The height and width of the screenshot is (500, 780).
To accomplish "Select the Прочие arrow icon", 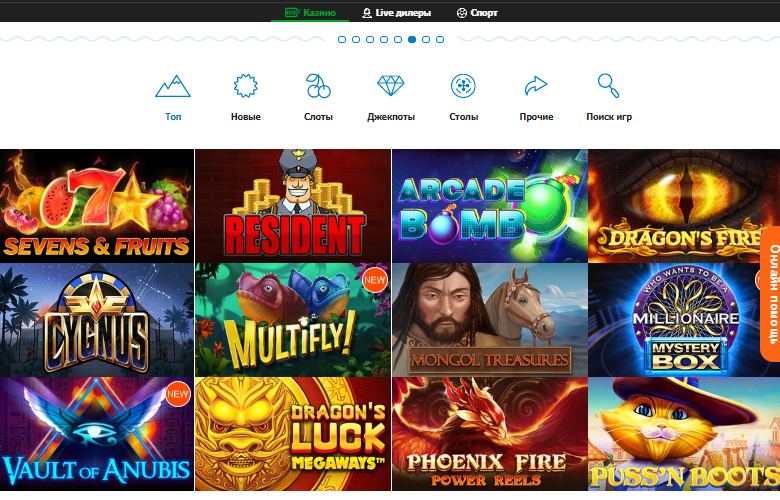I will (x=536, y=86).
